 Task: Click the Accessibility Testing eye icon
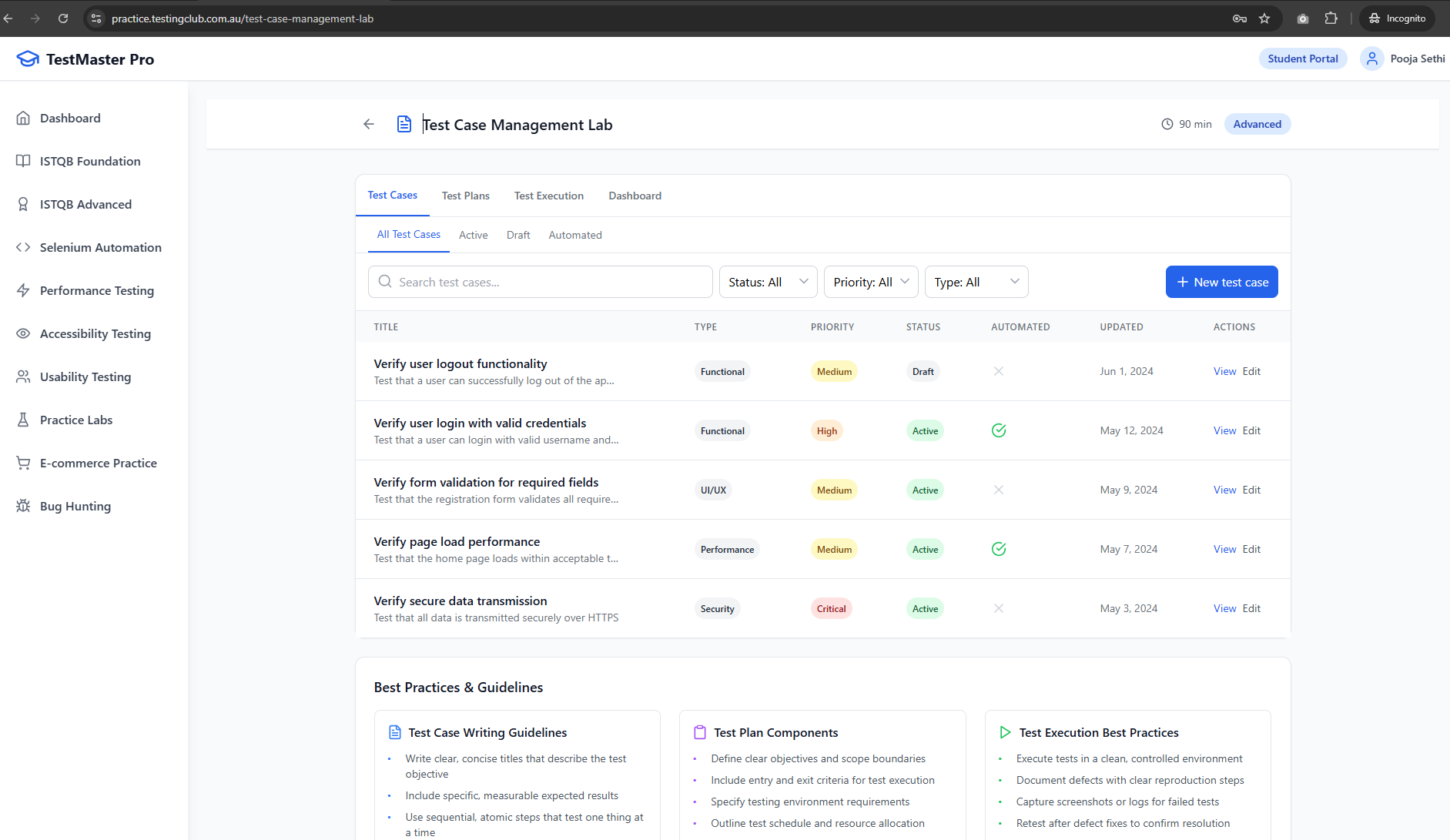point(23,333)
